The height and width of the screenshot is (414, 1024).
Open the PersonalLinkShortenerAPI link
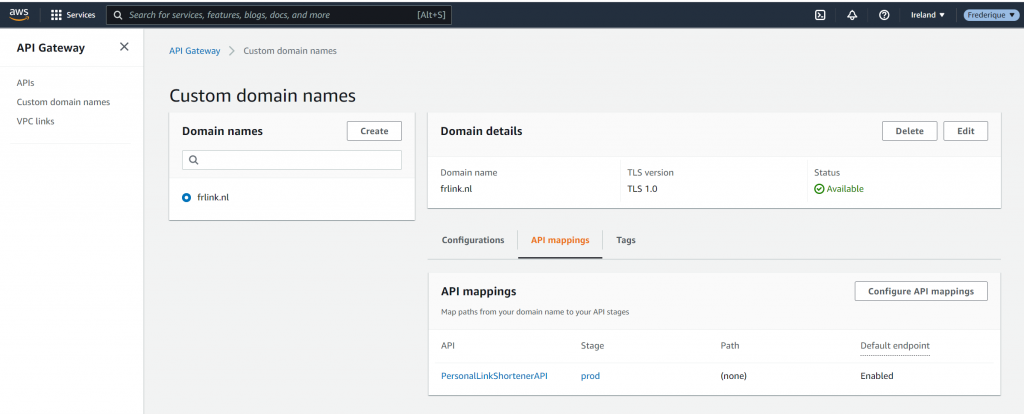click(x=494, y=376)
